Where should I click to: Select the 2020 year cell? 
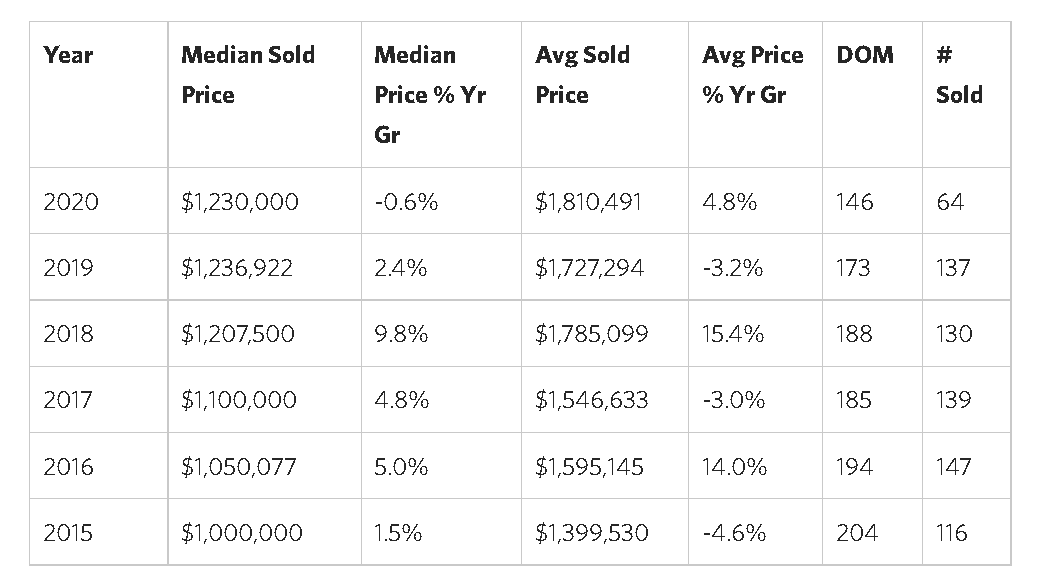point(71,201)
